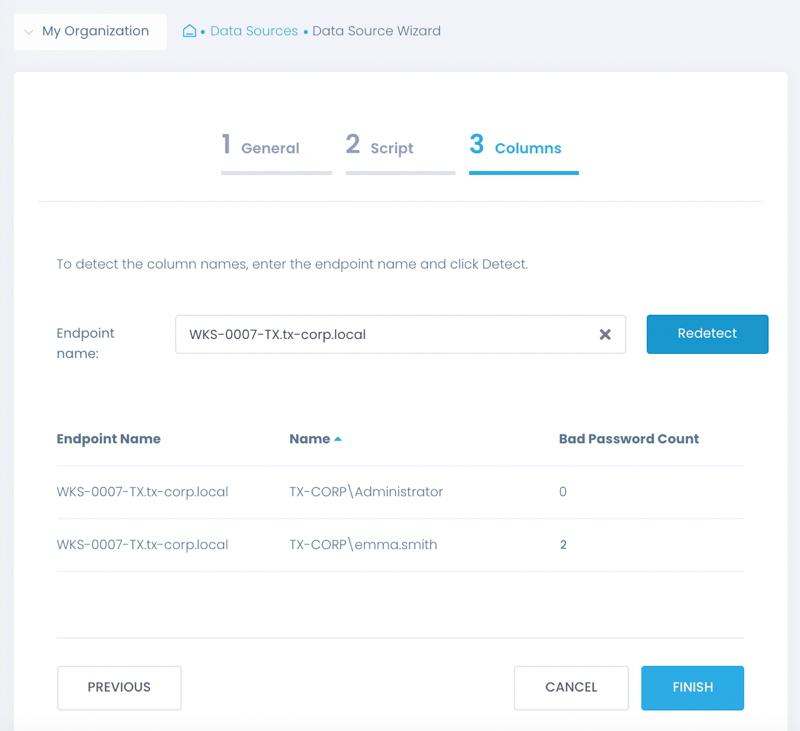Open the My Organization dropdown
The height and width of the screenshot is (731, 800).
(x=90, y=32)
